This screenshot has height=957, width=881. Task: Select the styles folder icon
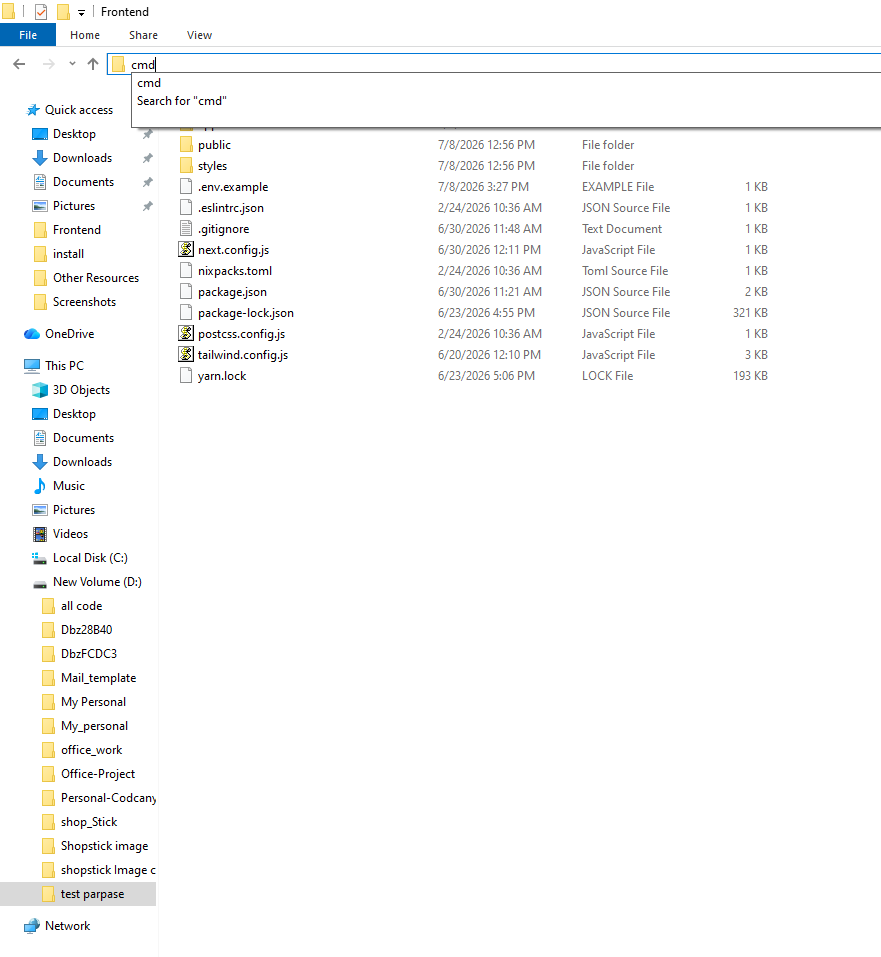click(x=186, y=165)
